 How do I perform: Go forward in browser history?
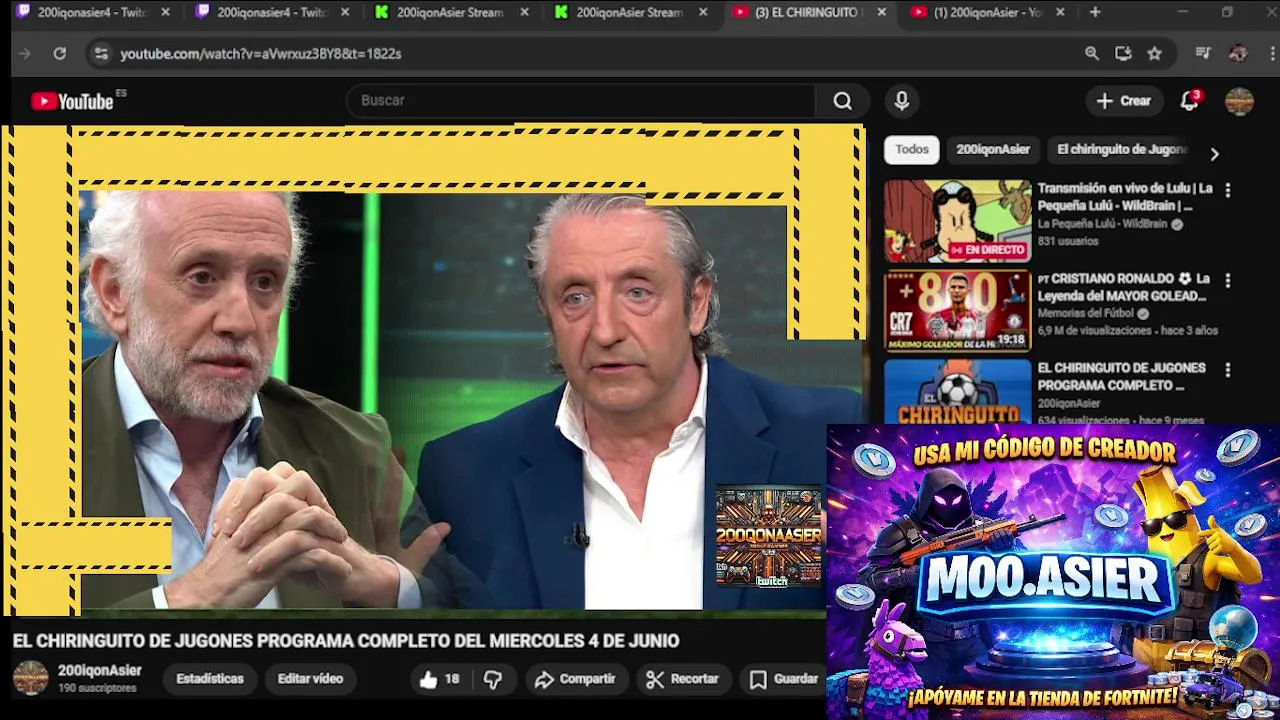pos(25,54)
